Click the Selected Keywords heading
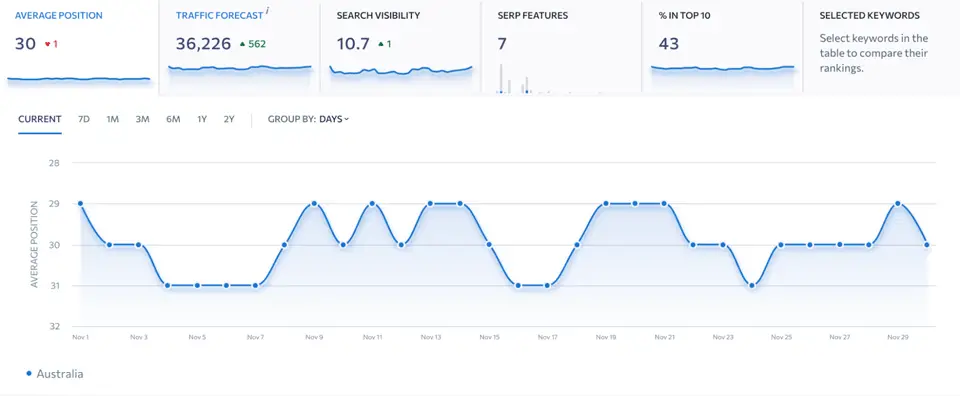Image resolution: width=960 pixels, height=396 pixels. click(869, 15)
